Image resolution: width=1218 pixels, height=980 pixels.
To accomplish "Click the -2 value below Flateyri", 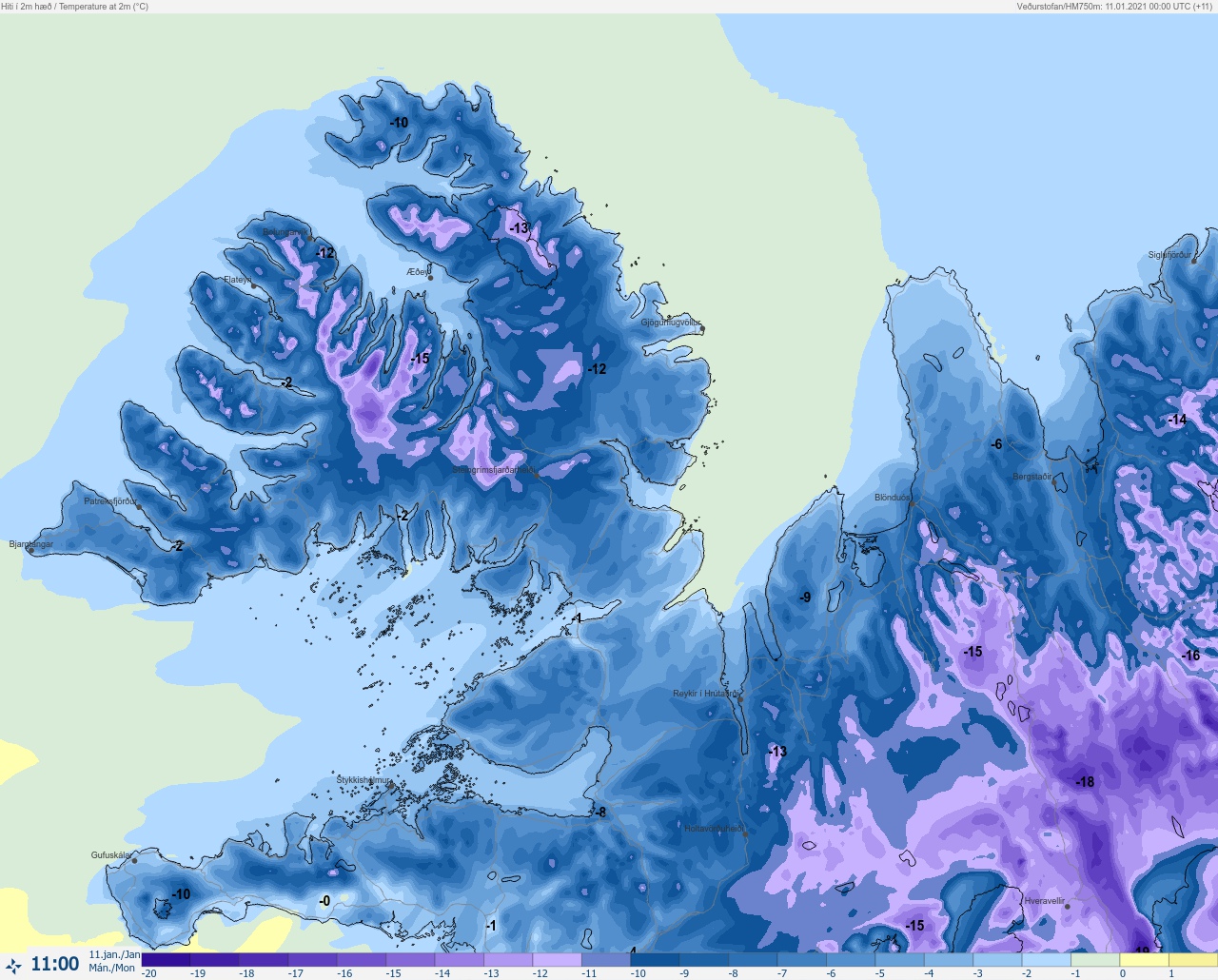I will pyautogui.click(x=286, y=383).
